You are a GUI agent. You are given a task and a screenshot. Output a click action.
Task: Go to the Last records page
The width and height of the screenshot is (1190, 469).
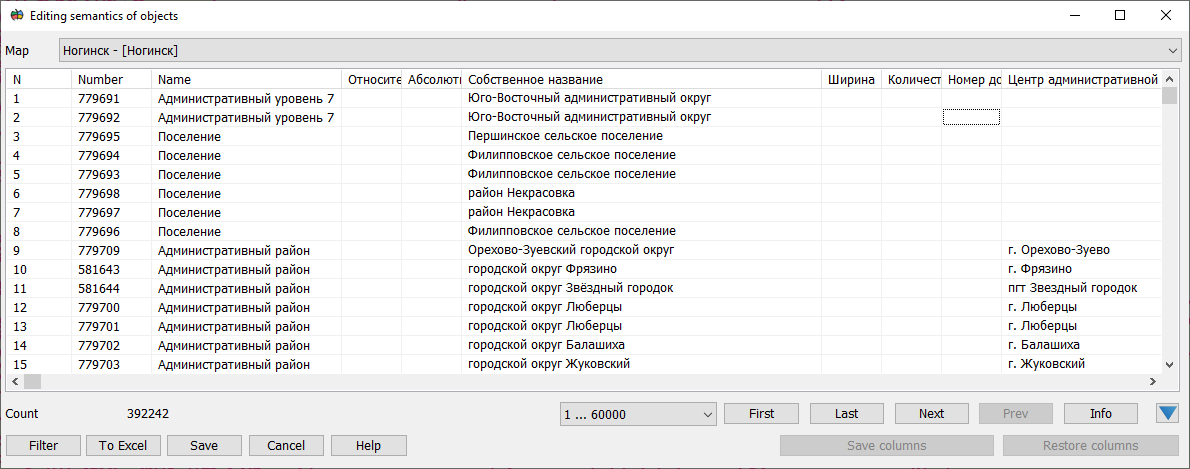846,414
